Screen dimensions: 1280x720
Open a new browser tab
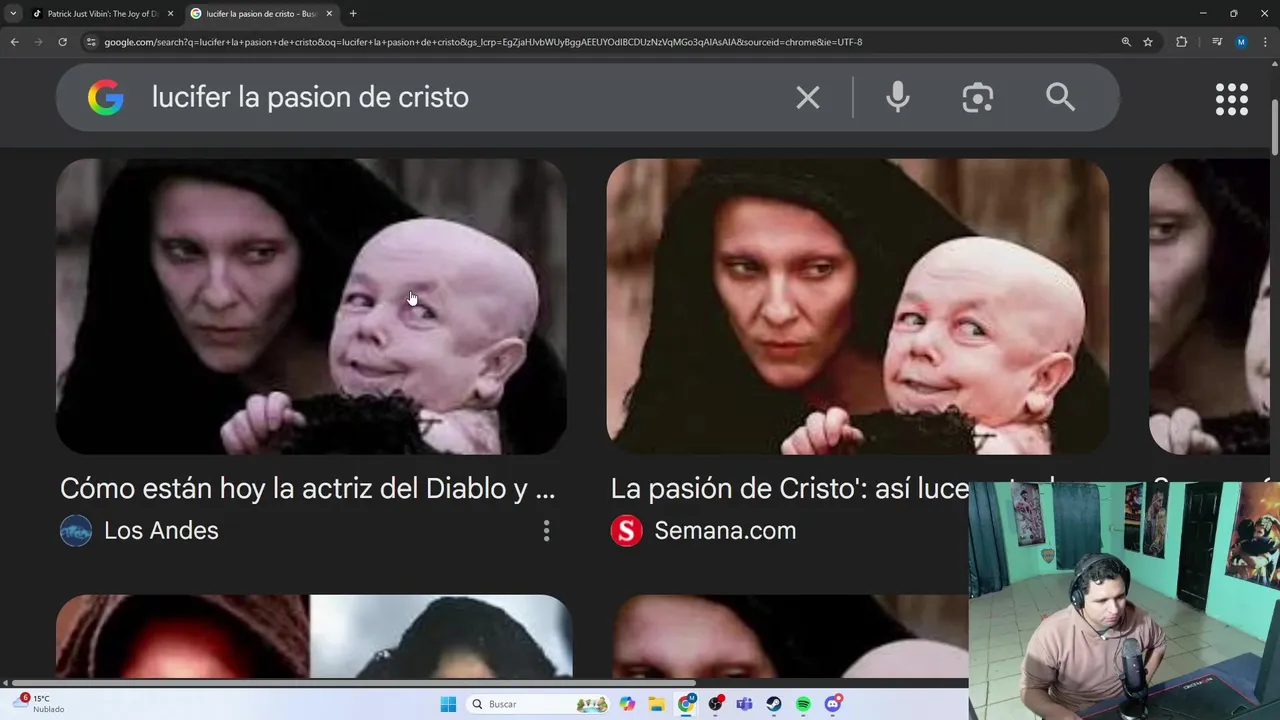pyautogui.click(x=353, y=14)
